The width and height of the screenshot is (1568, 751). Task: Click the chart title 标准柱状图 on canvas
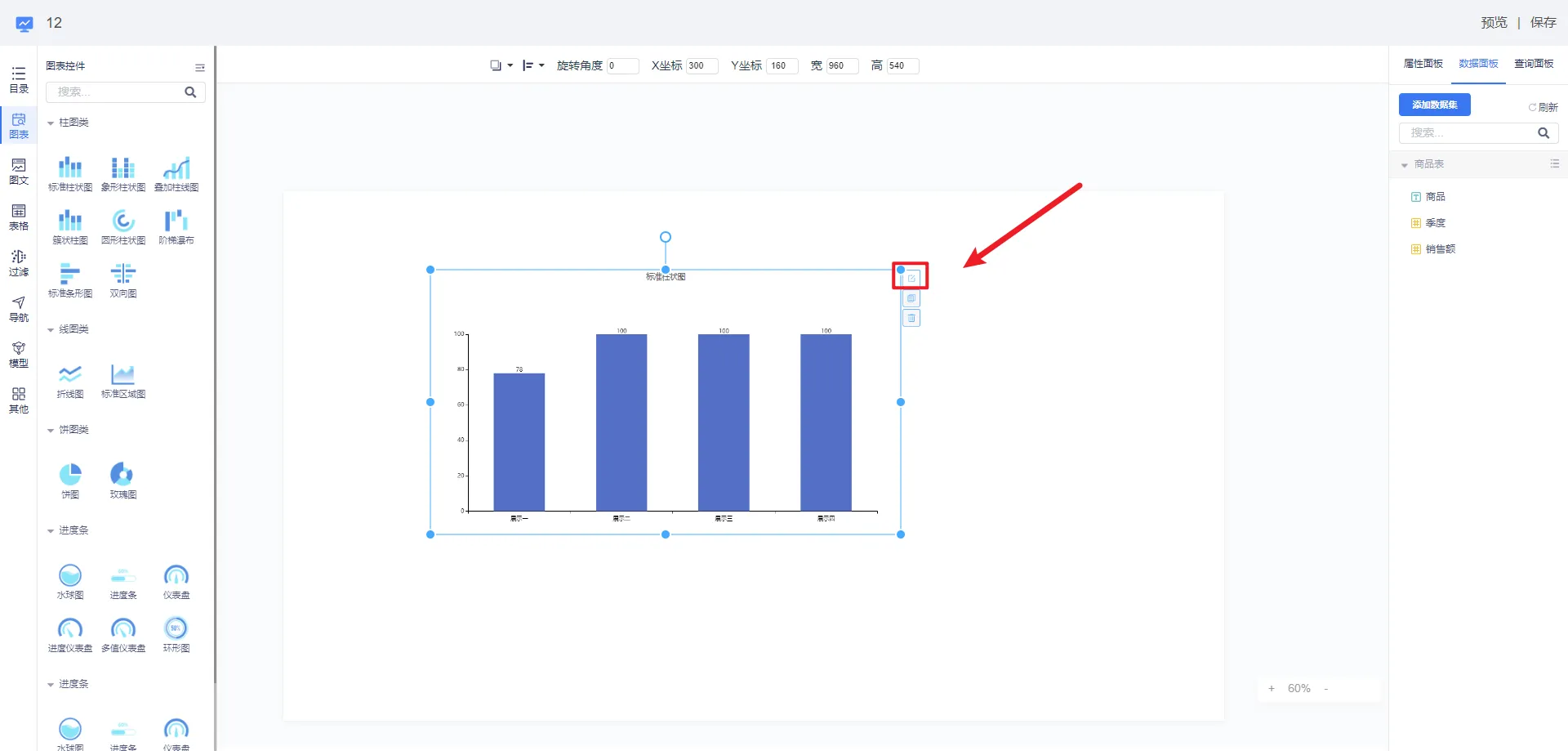point(666,277)
